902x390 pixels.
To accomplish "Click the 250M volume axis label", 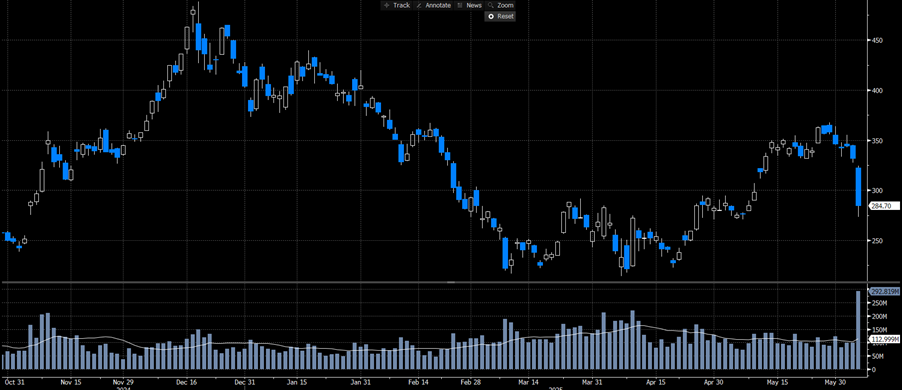I will click(880, 303).
